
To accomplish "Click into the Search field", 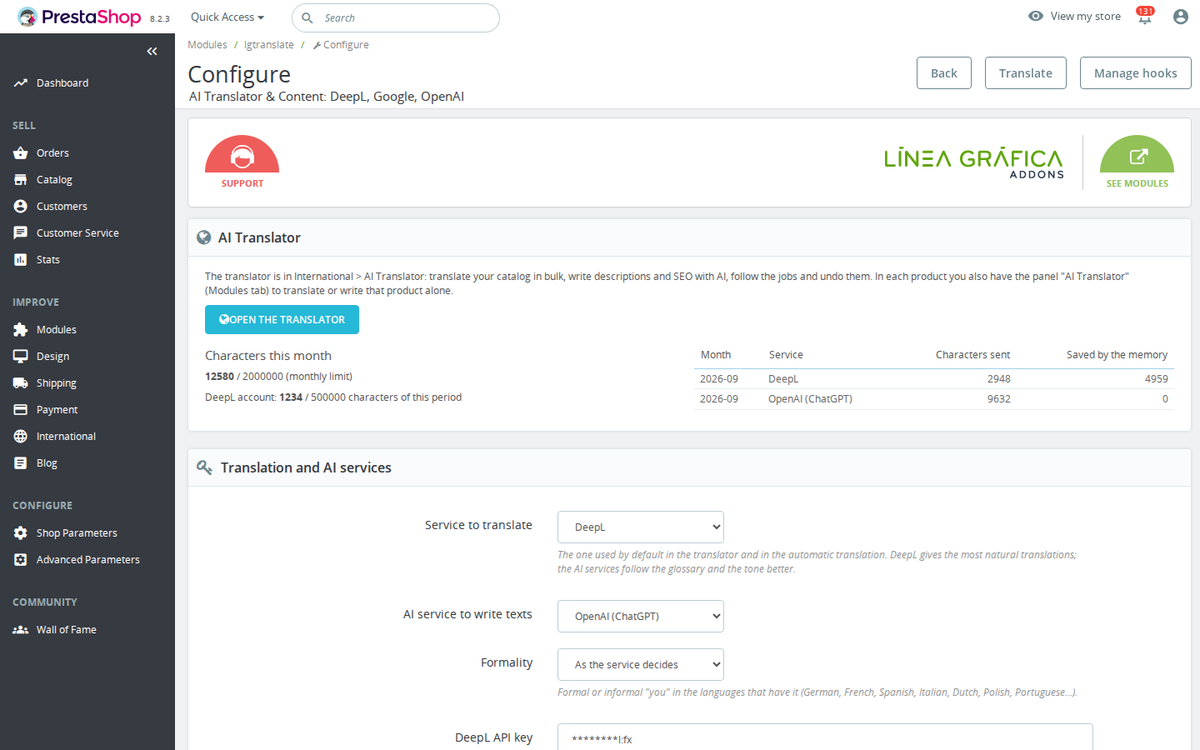I will point(395,18).
